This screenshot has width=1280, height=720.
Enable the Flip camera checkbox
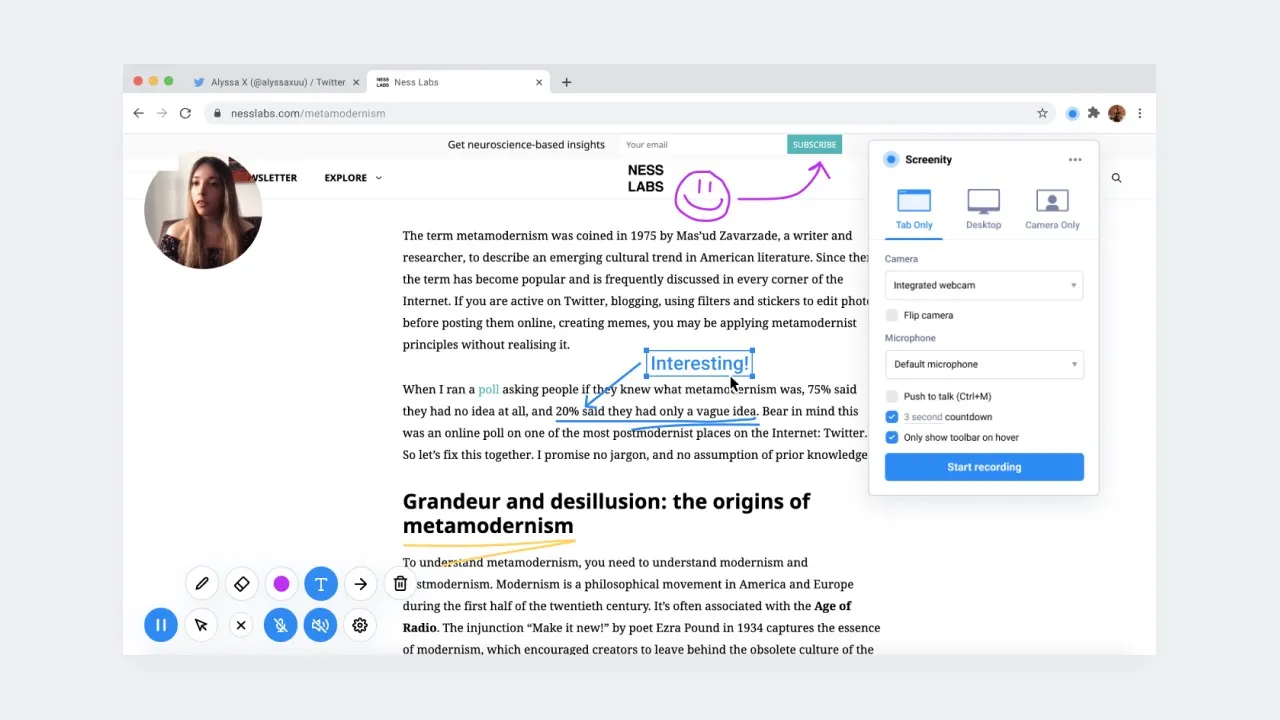point(892,315)
